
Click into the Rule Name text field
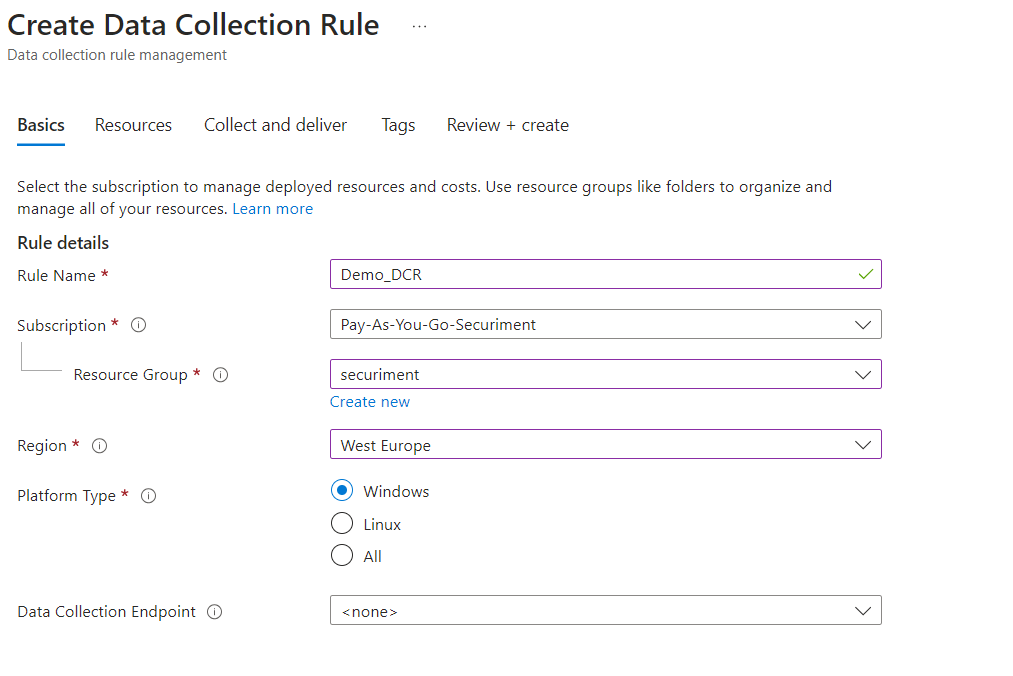[x=590, y=274]
